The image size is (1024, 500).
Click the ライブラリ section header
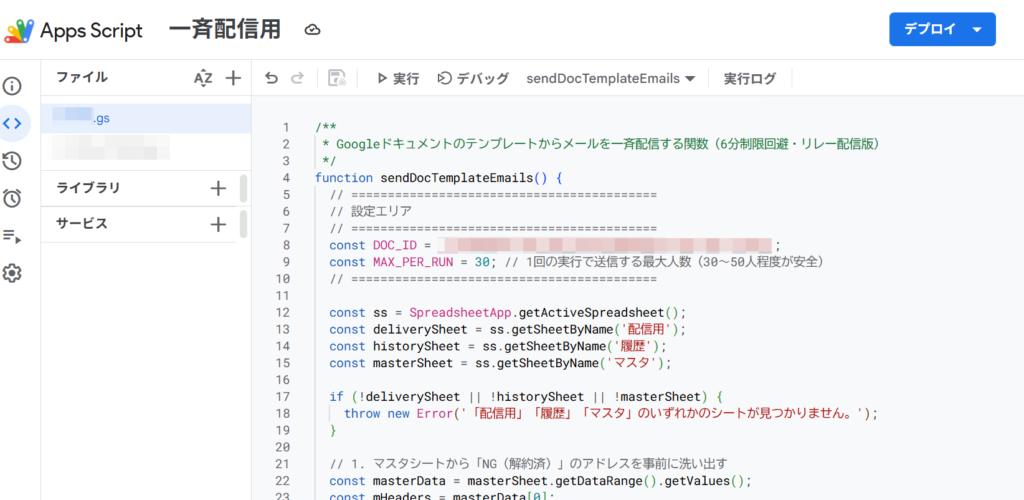88,189
